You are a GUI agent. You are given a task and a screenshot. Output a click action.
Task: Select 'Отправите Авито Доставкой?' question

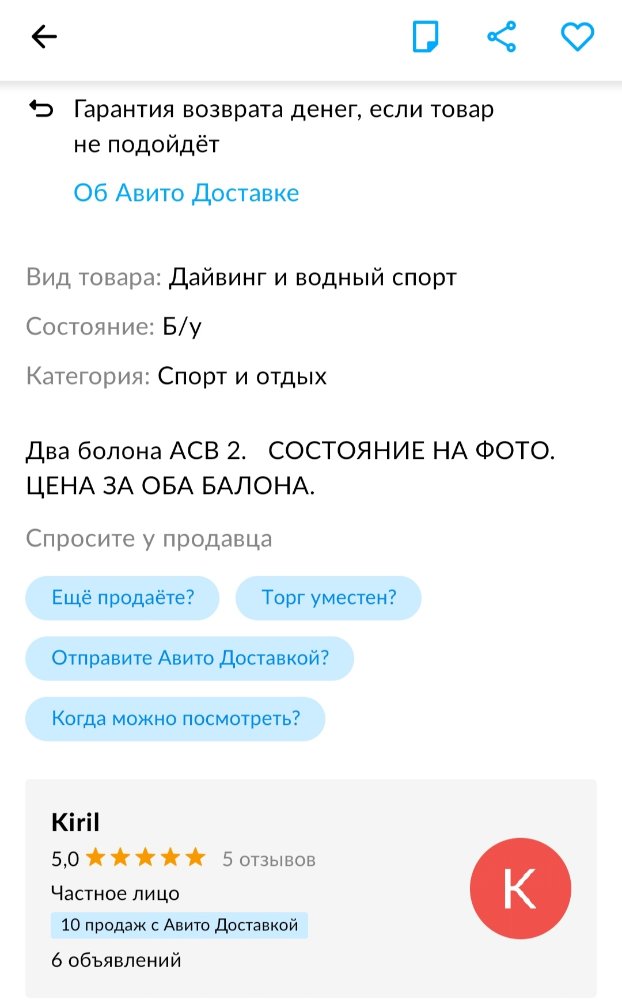pyautogui.click(x=190, y=658)
